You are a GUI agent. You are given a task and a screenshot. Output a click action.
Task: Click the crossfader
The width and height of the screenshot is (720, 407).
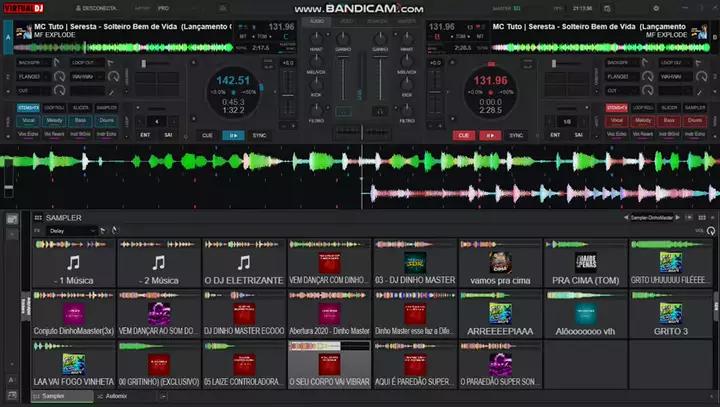(x=362, y=133)
